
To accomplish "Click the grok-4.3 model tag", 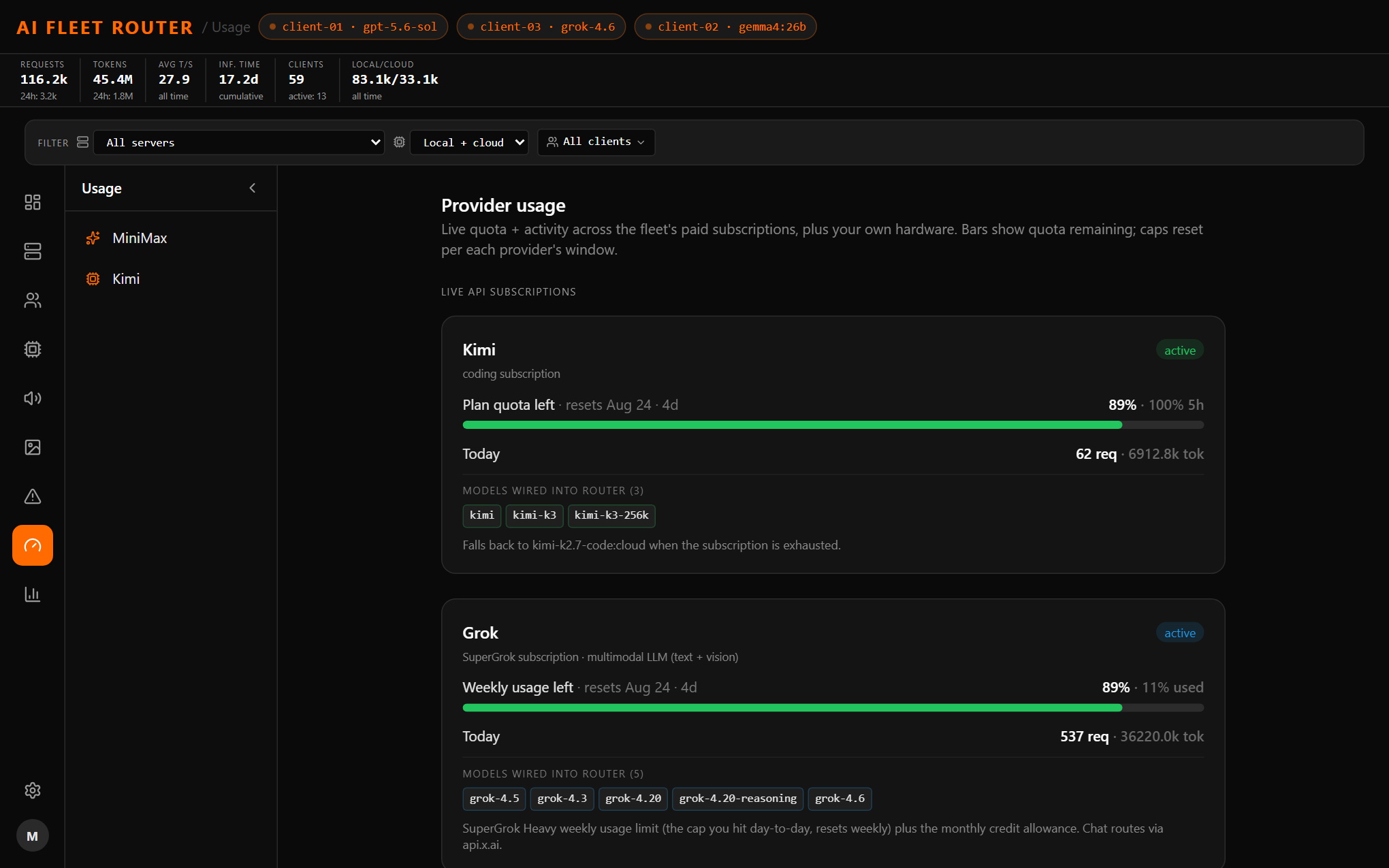I will tap(562, 799).
